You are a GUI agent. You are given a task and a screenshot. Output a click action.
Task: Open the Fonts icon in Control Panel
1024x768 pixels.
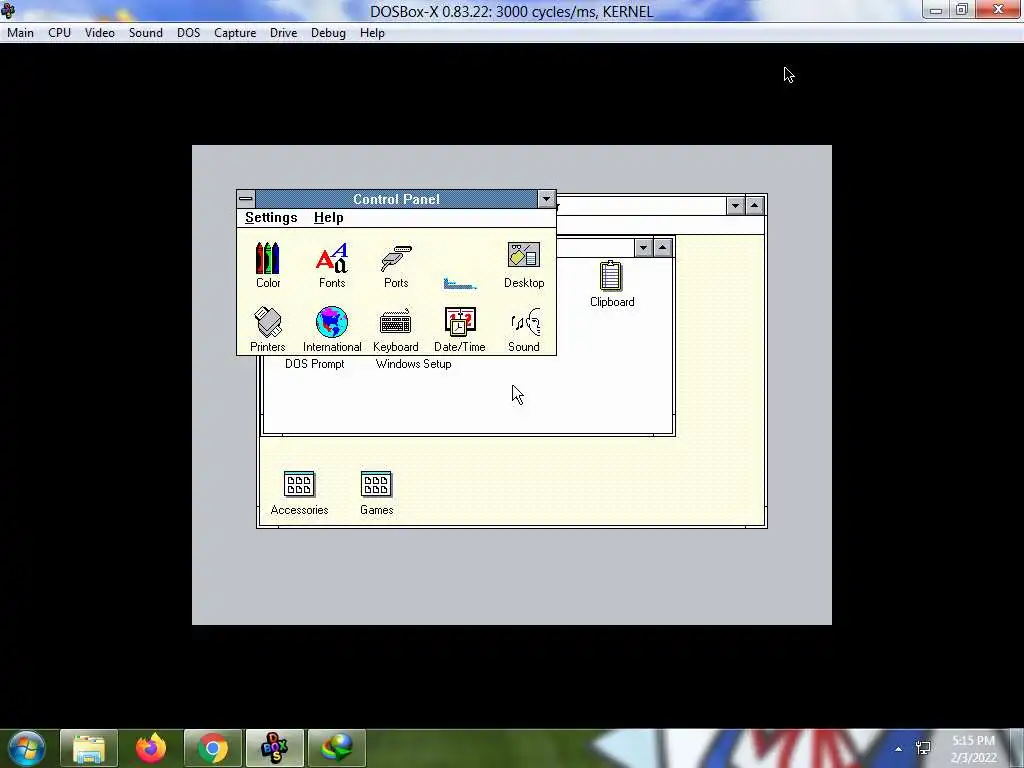[332, 264]
